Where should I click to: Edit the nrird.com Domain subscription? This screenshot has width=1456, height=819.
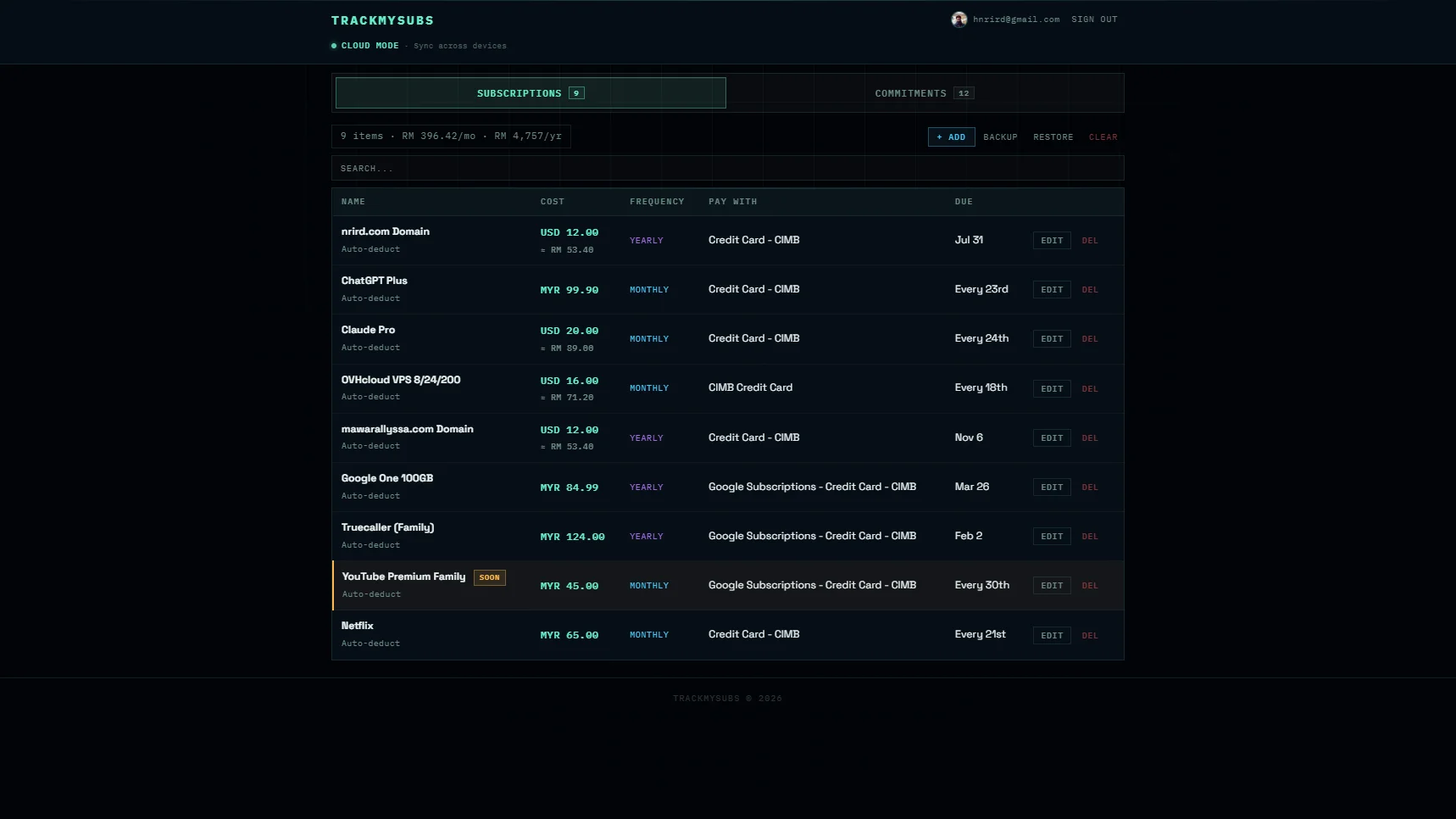pyautogui.click(x=1052, y=241)
